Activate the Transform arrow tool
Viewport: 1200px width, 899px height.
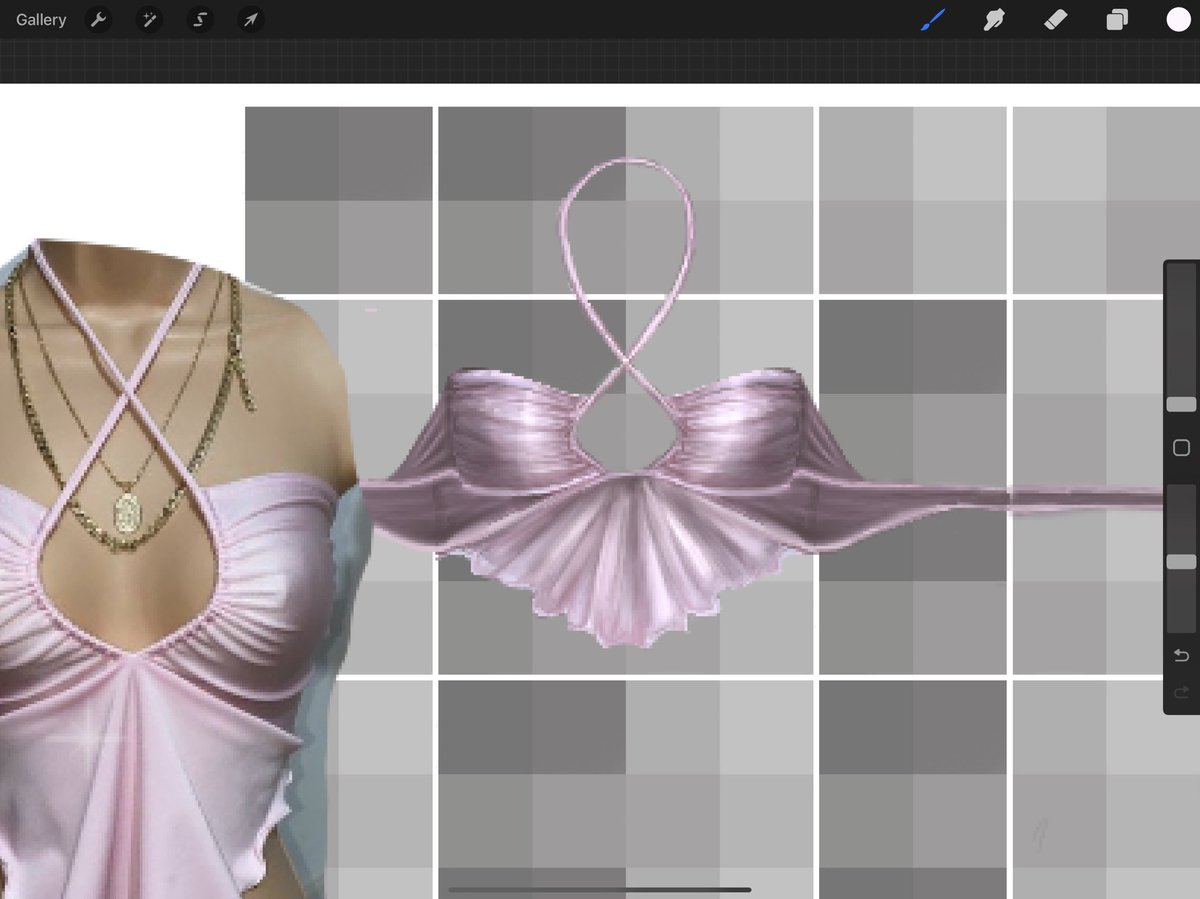(251, 20)
